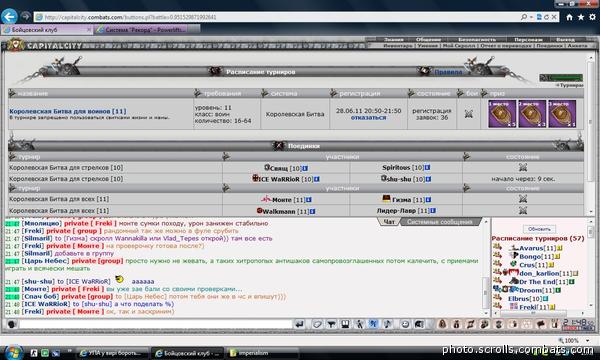
Task: Click the отказаться link in registration column
Action: coord(368,118)
